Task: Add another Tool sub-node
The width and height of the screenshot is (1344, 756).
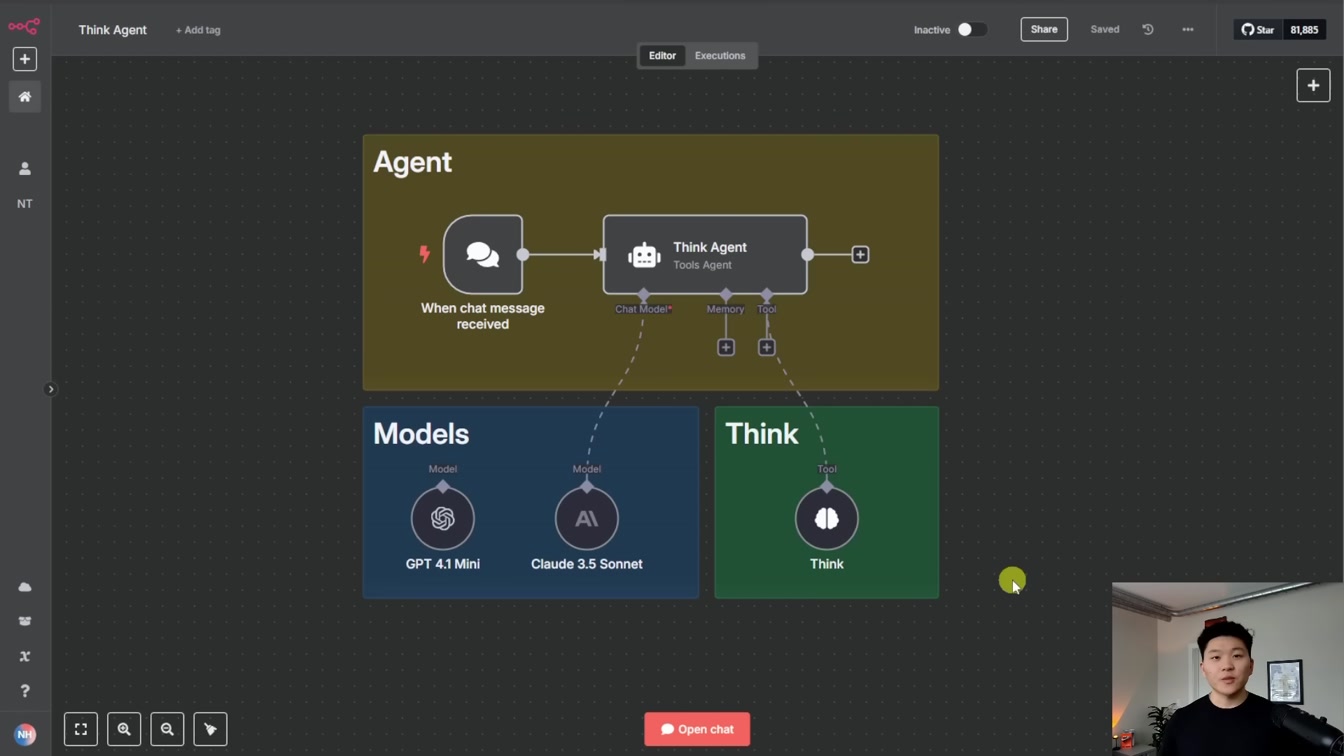Action: coord(766,347)
